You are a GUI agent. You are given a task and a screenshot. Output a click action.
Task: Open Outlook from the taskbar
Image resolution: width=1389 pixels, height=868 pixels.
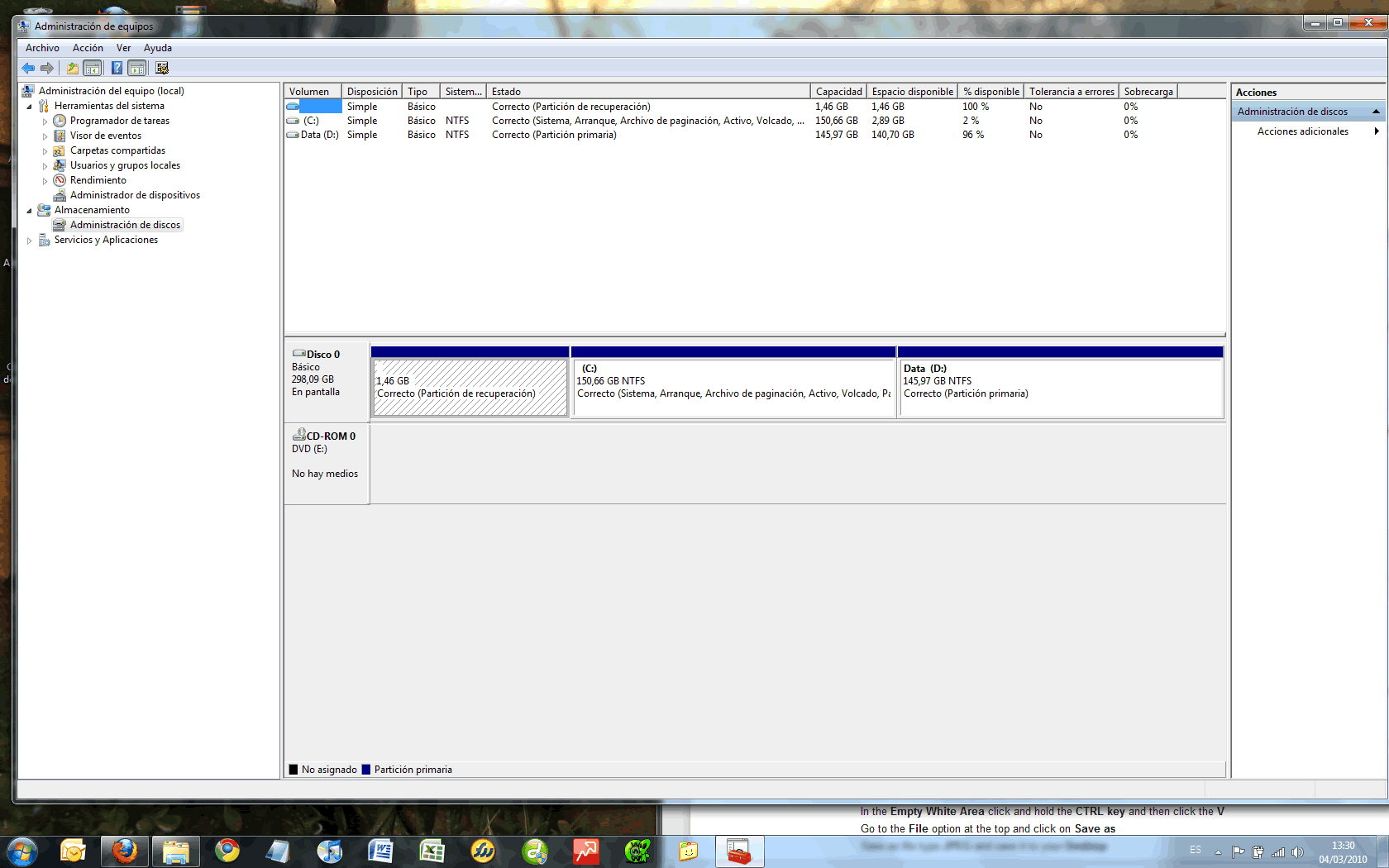tap(73, 851)
